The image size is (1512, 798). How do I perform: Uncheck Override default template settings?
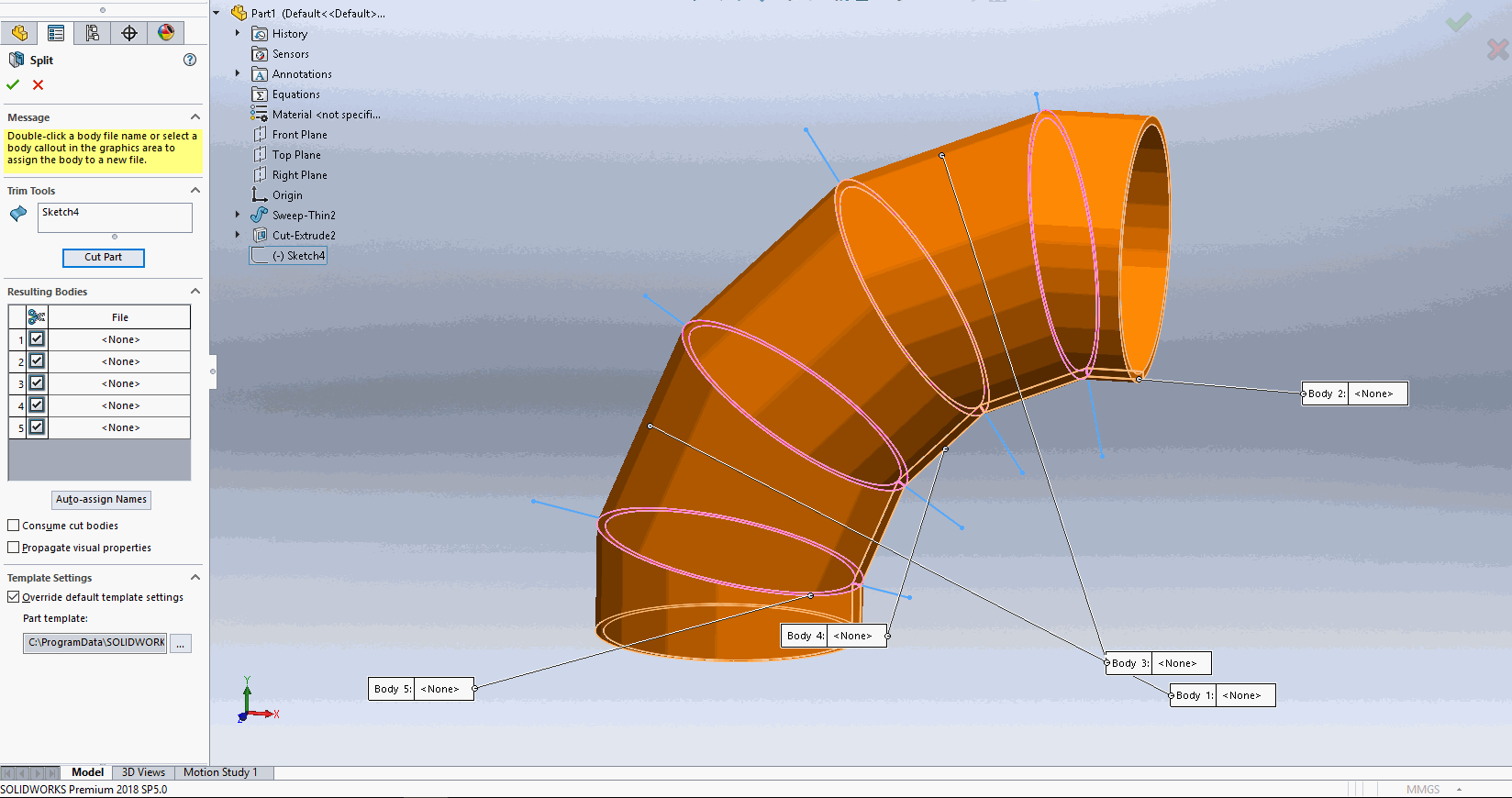tap(14, 597)
